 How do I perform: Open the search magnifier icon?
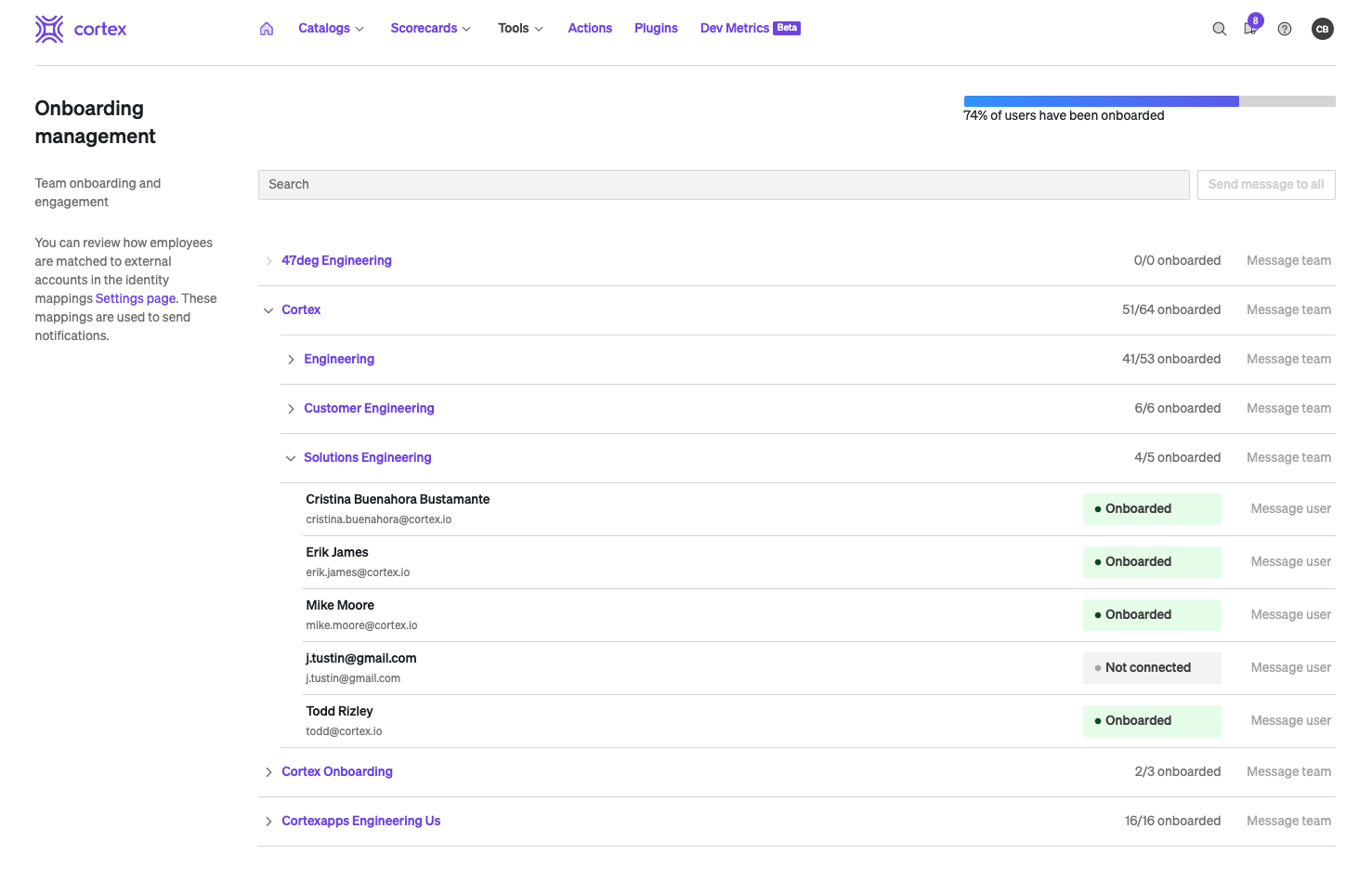[1219, 29]
